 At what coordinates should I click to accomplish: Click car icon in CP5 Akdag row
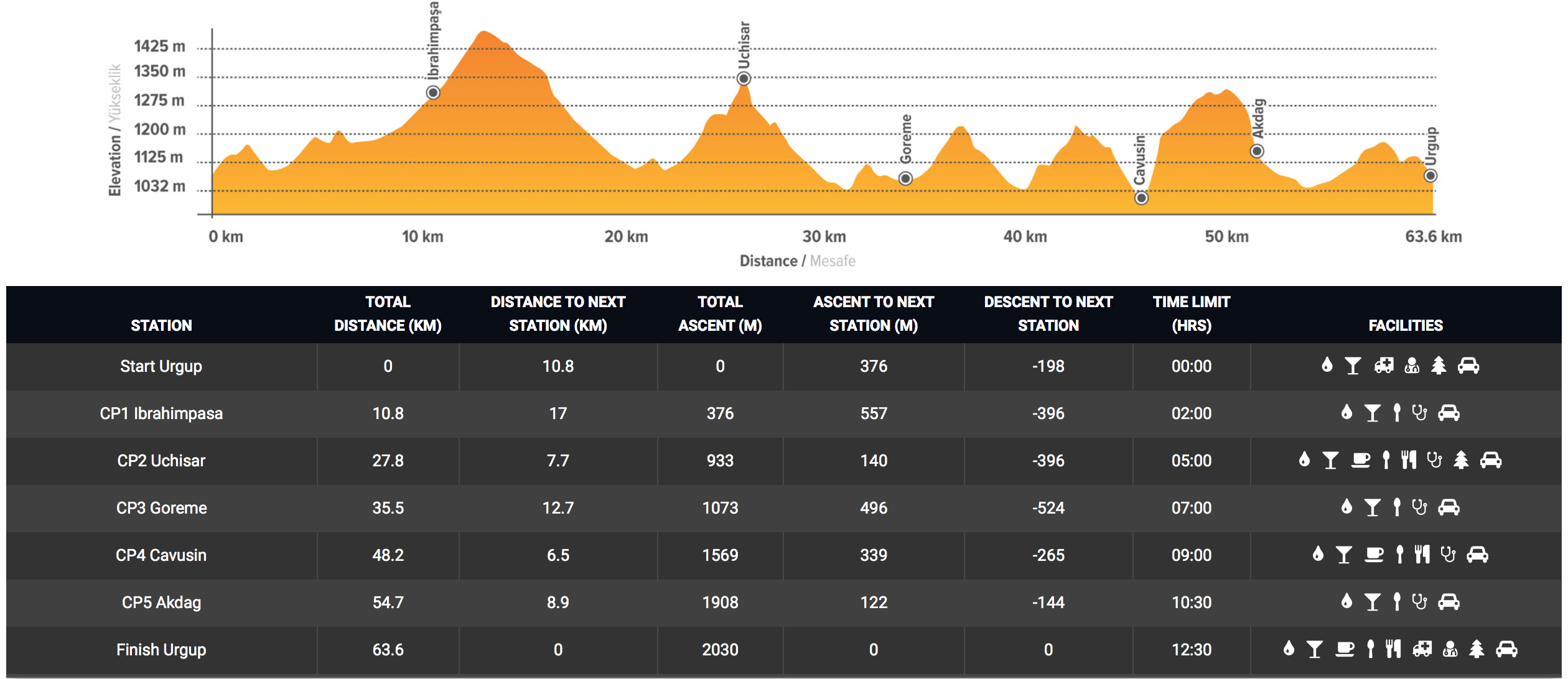1449,602
